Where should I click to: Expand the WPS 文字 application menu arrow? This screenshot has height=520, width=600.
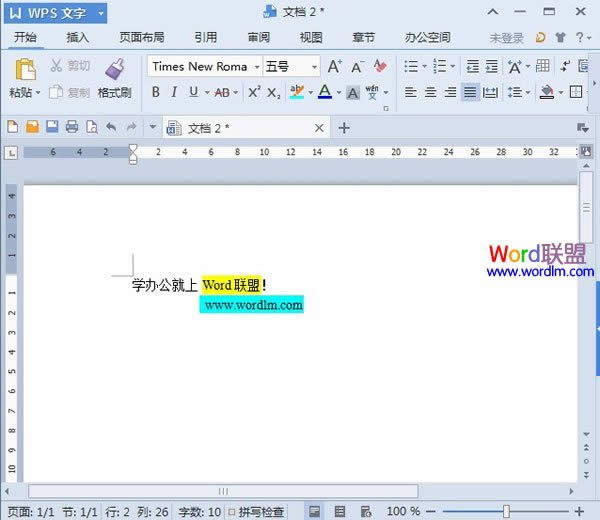tap(101, 11)
